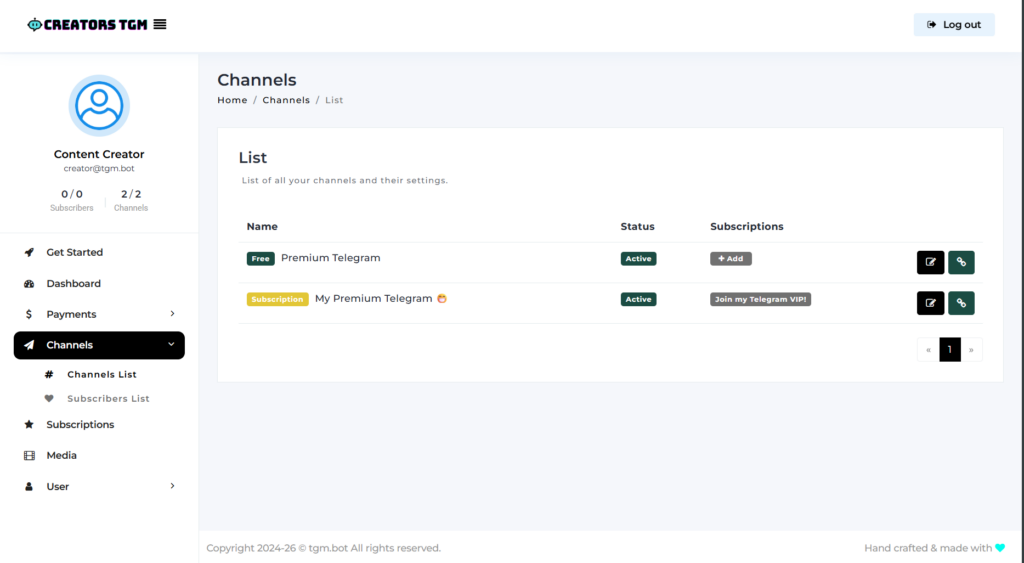Select page 1 in pagination
Screen dimensions: 1024x563
(x=950, y=349)
